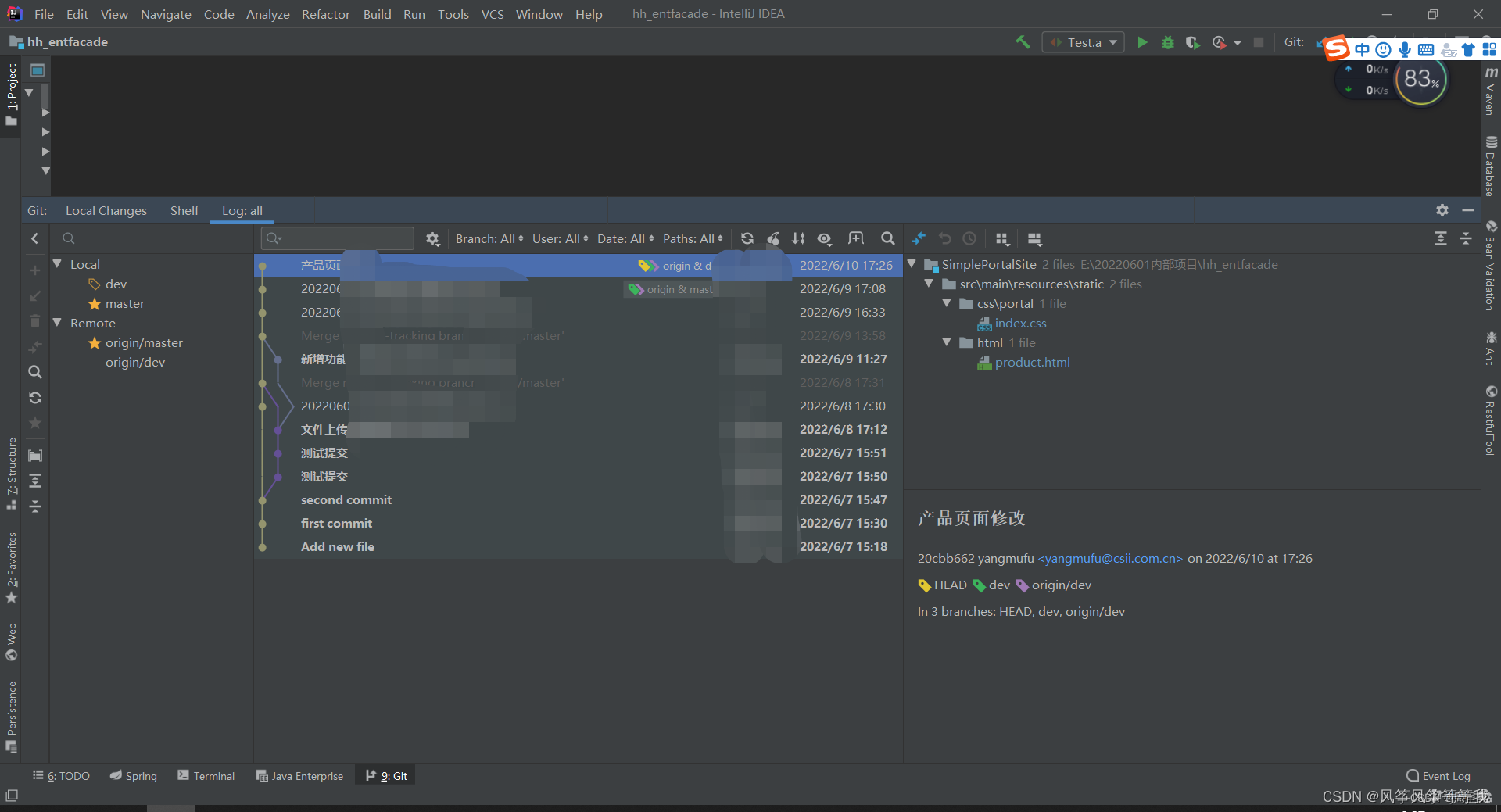Show my branches search icon in the sidebar
1501x812 pixels.
coord(35,372)
